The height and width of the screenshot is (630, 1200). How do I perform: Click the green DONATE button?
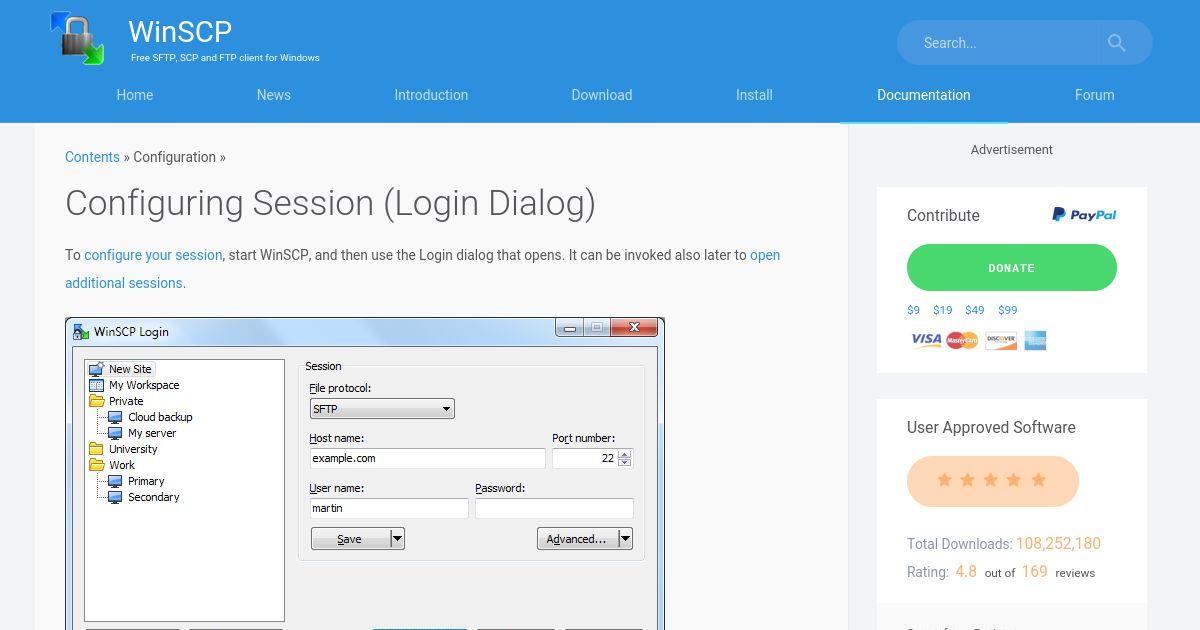click(1012, 268)
